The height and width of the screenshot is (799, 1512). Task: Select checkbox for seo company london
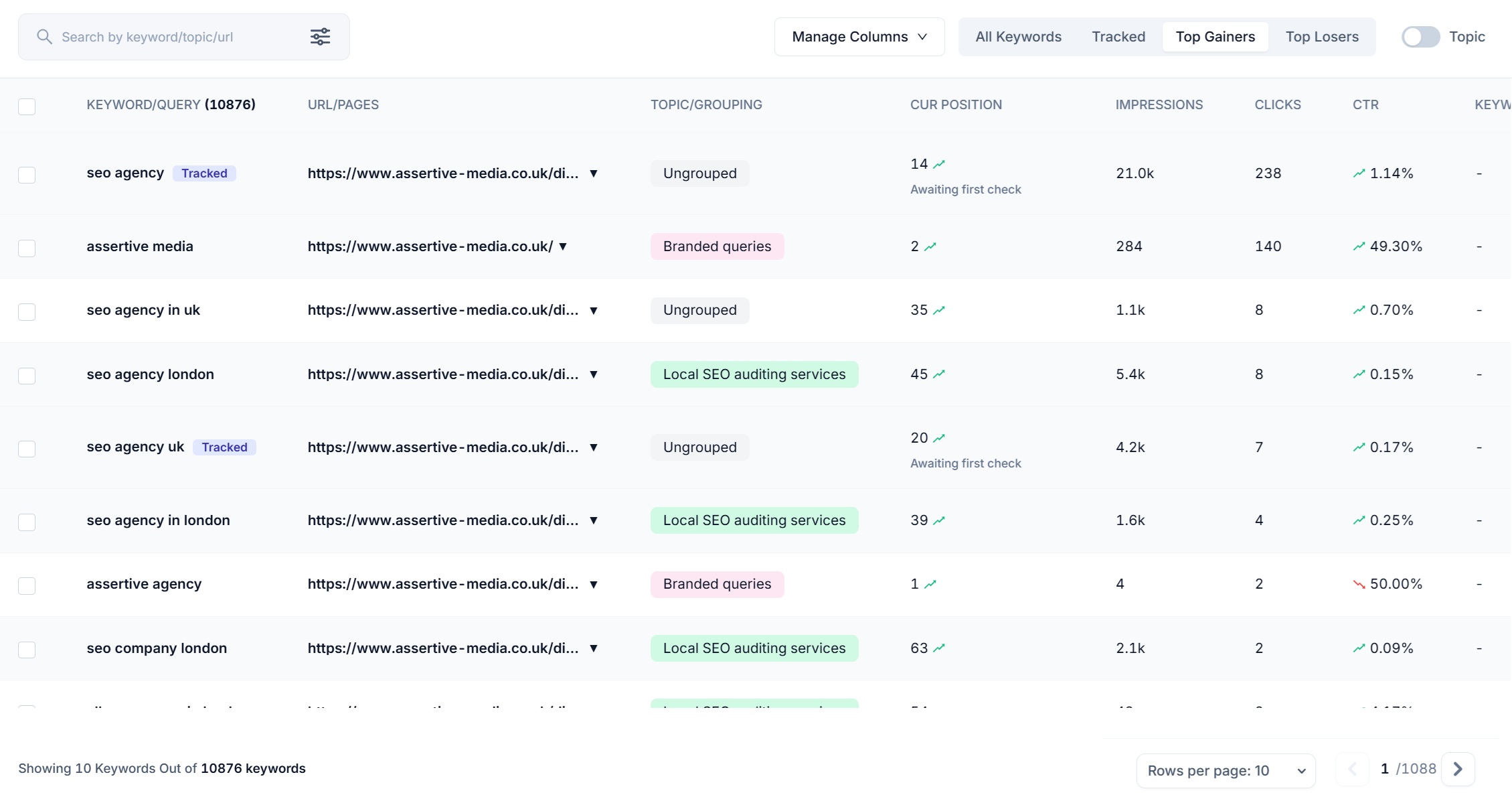(x=27, y=650)
